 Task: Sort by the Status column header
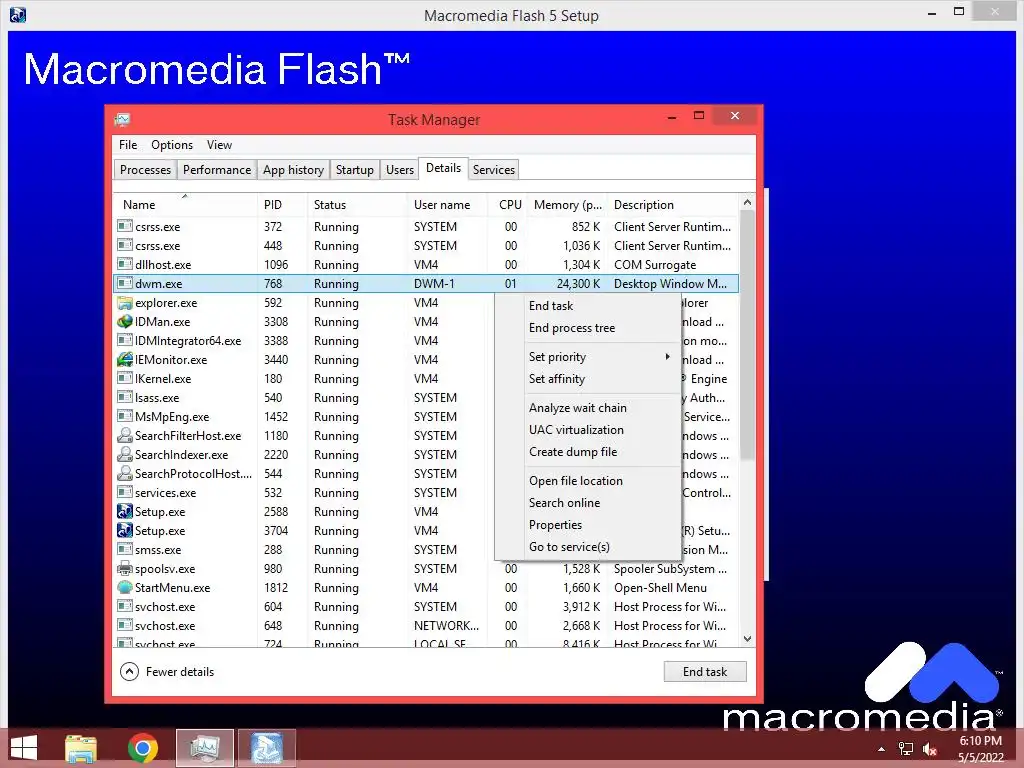click(x=357, y=204)
